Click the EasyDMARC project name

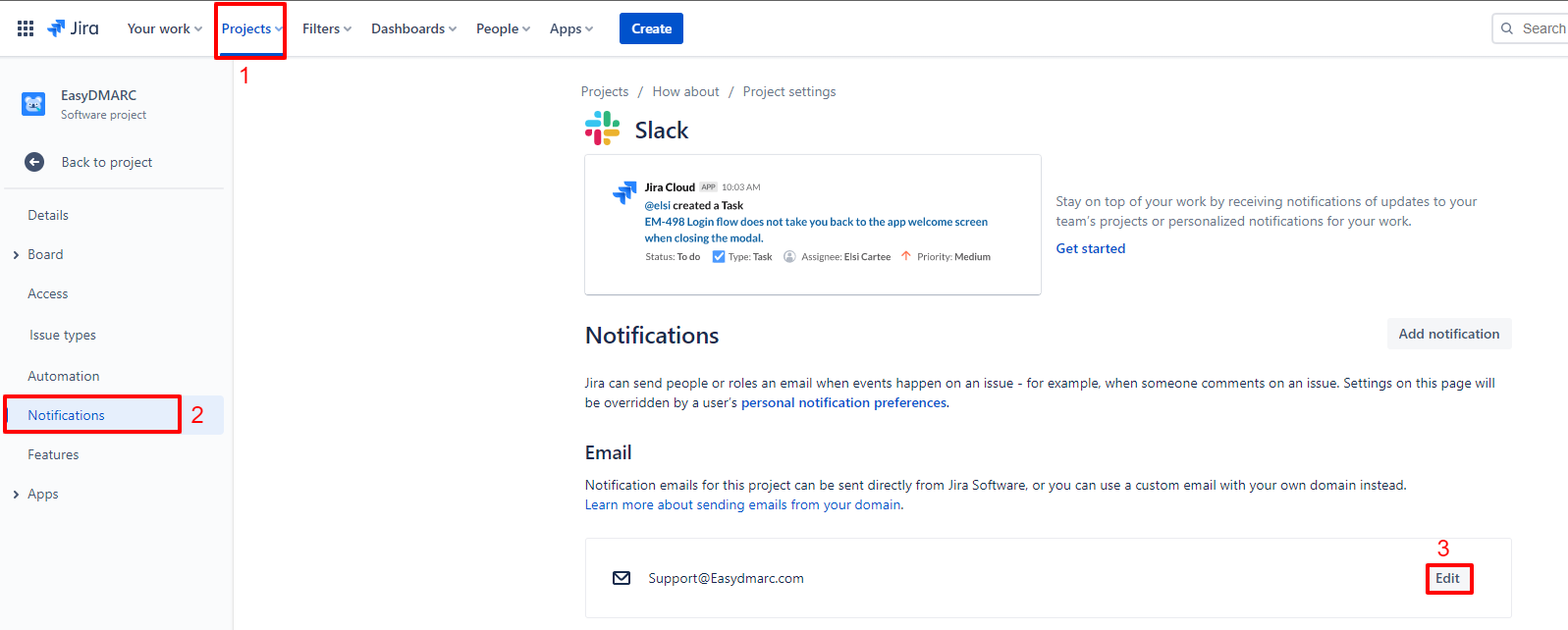(99, 95)
